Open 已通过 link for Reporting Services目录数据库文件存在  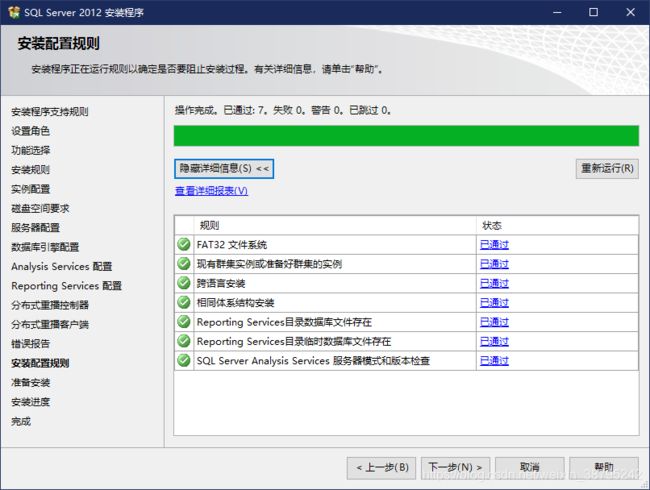click(494, 322)
